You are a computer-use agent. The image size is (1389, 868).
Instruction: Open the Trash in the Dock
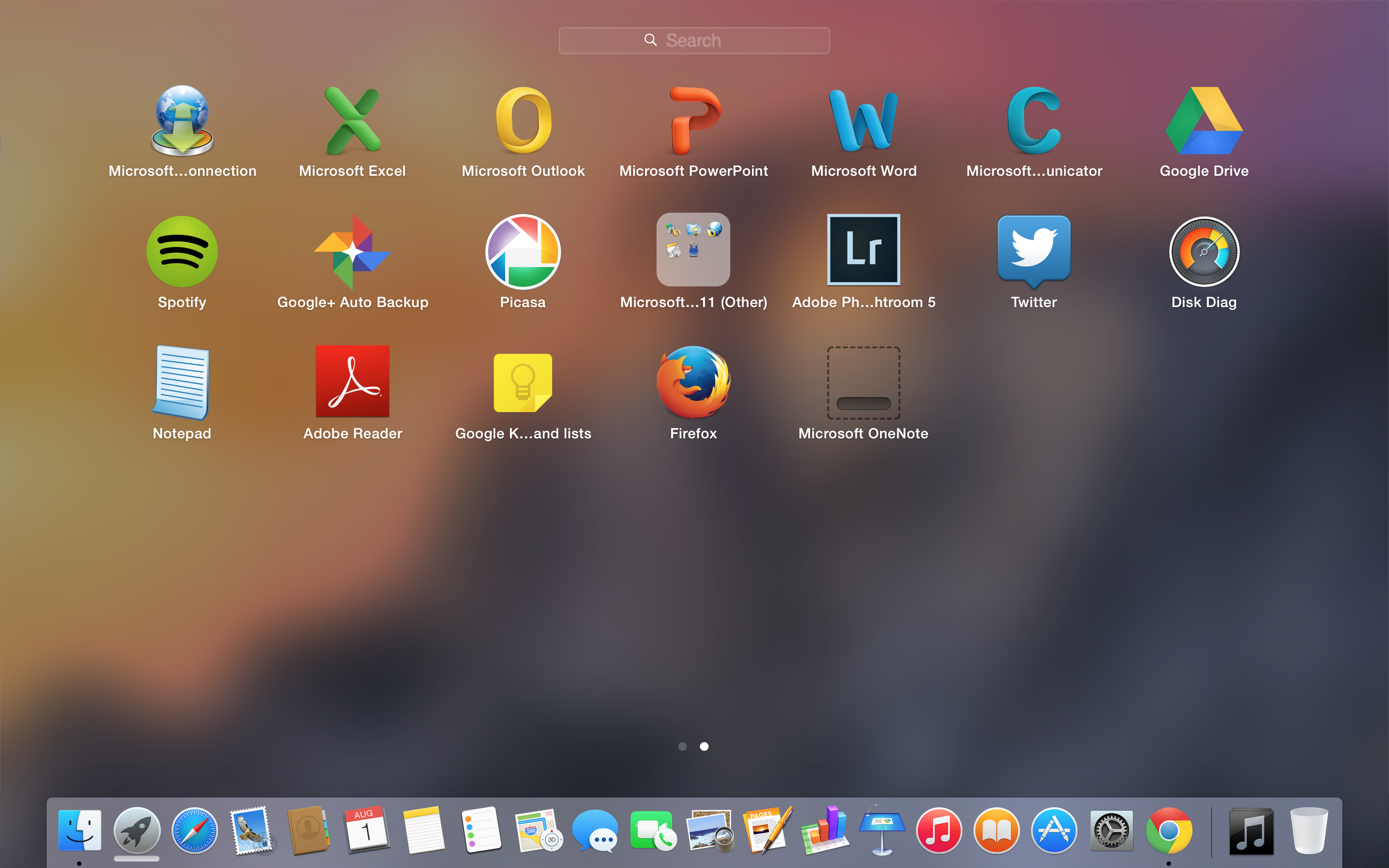1309,830
